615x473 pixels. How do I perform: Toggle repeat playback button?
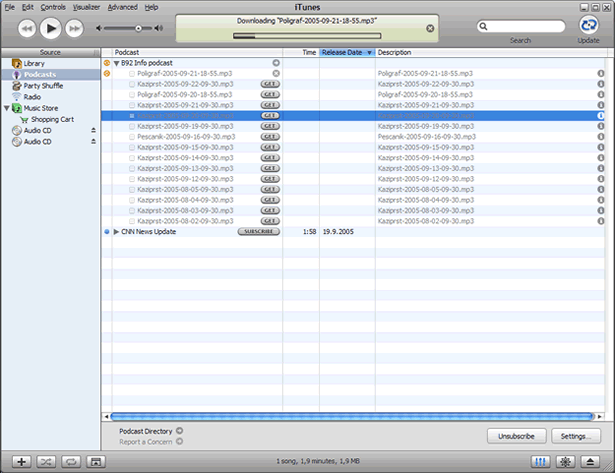pos(71,462)
